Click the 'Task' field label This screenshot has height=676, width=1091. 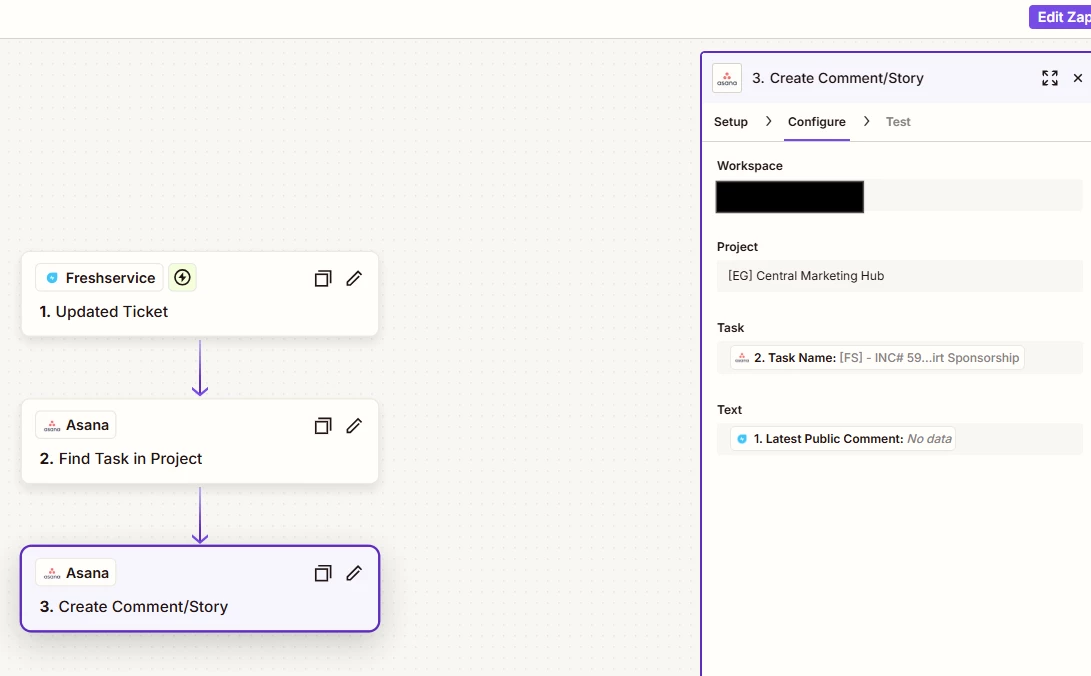(x=731, y=328)
